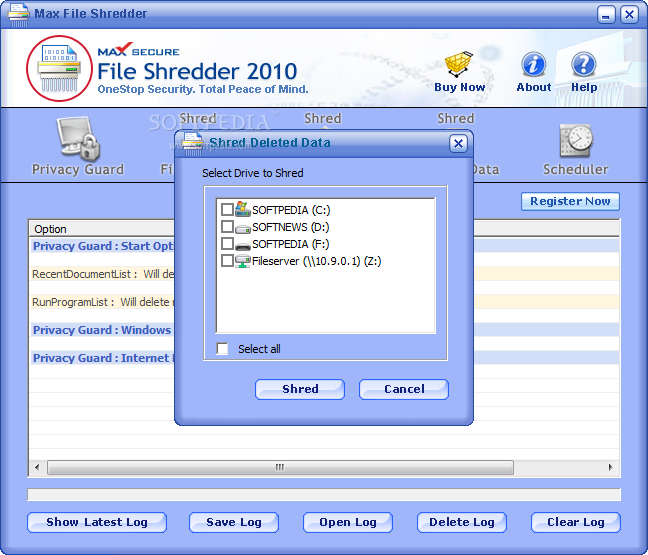Screen dimensions: 648x555
Task: Select the Scheduler label in toolbar
Action: [576, 169]
